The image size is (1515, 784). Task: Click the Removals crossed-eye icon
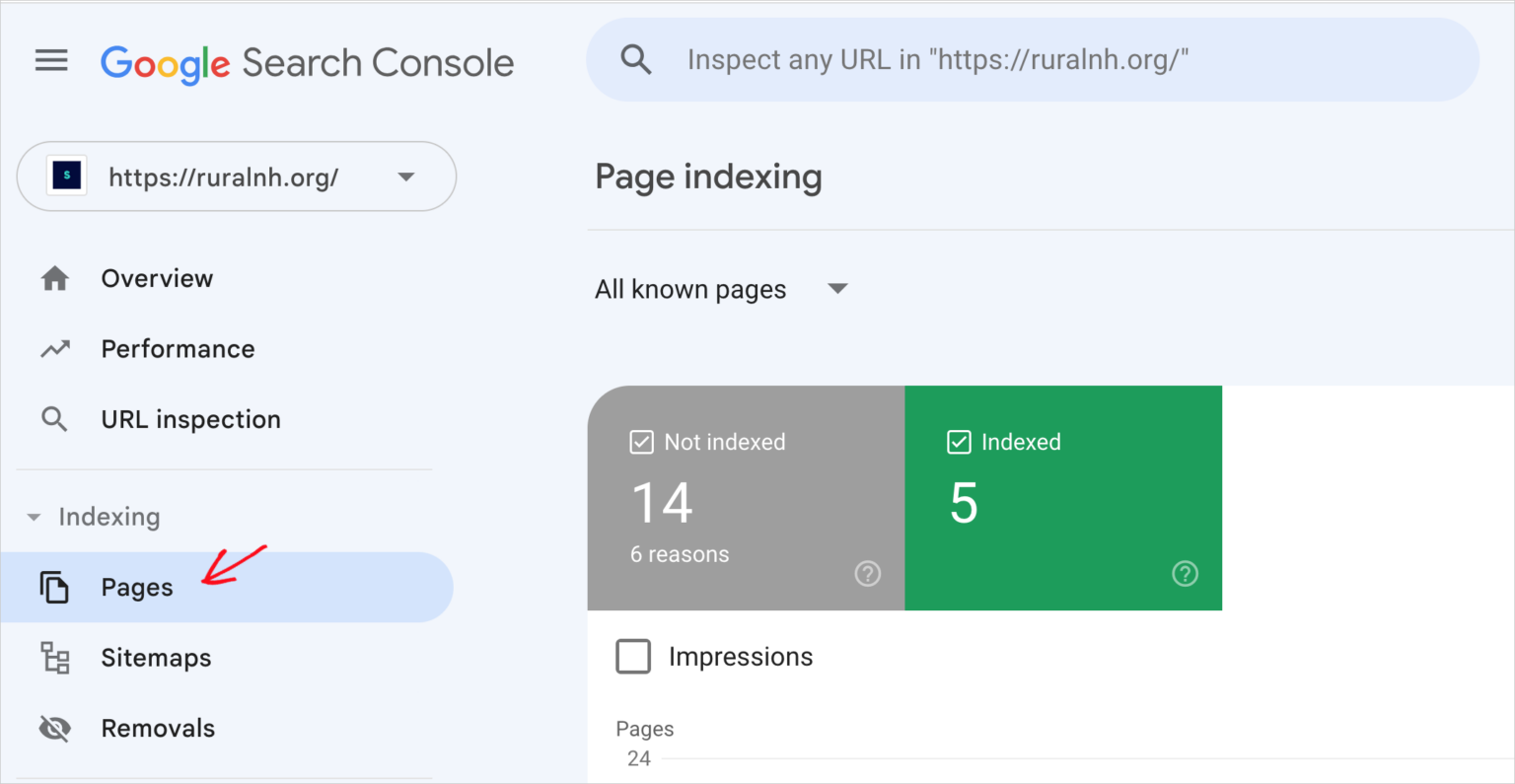55,729
